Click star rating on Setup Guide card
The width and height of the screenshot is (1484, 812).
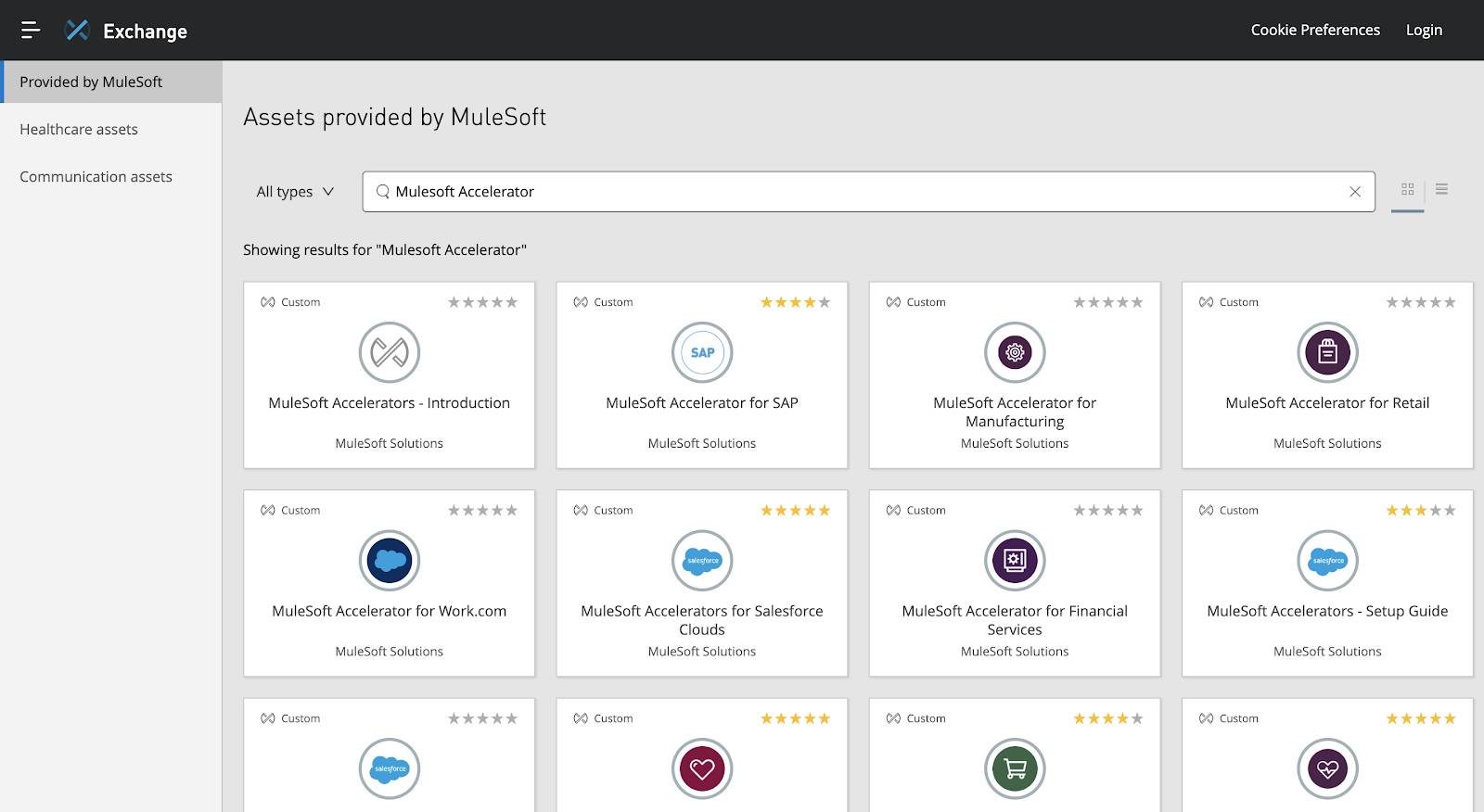(1421, 511)
